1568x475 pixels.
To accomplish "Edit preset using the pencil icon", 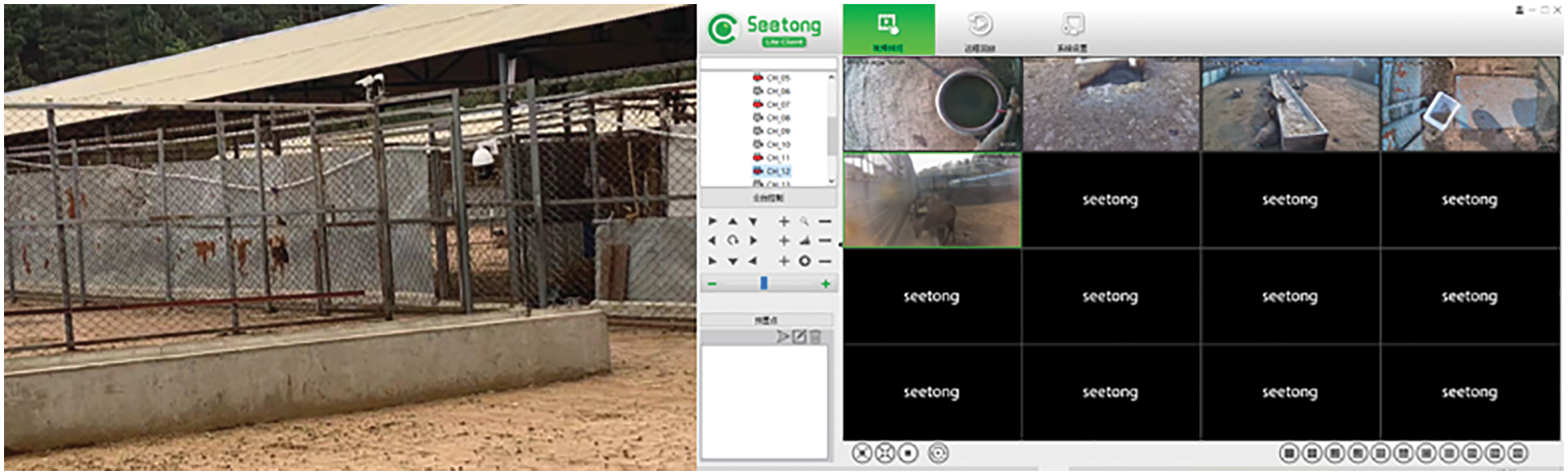I will pos(799,337).
